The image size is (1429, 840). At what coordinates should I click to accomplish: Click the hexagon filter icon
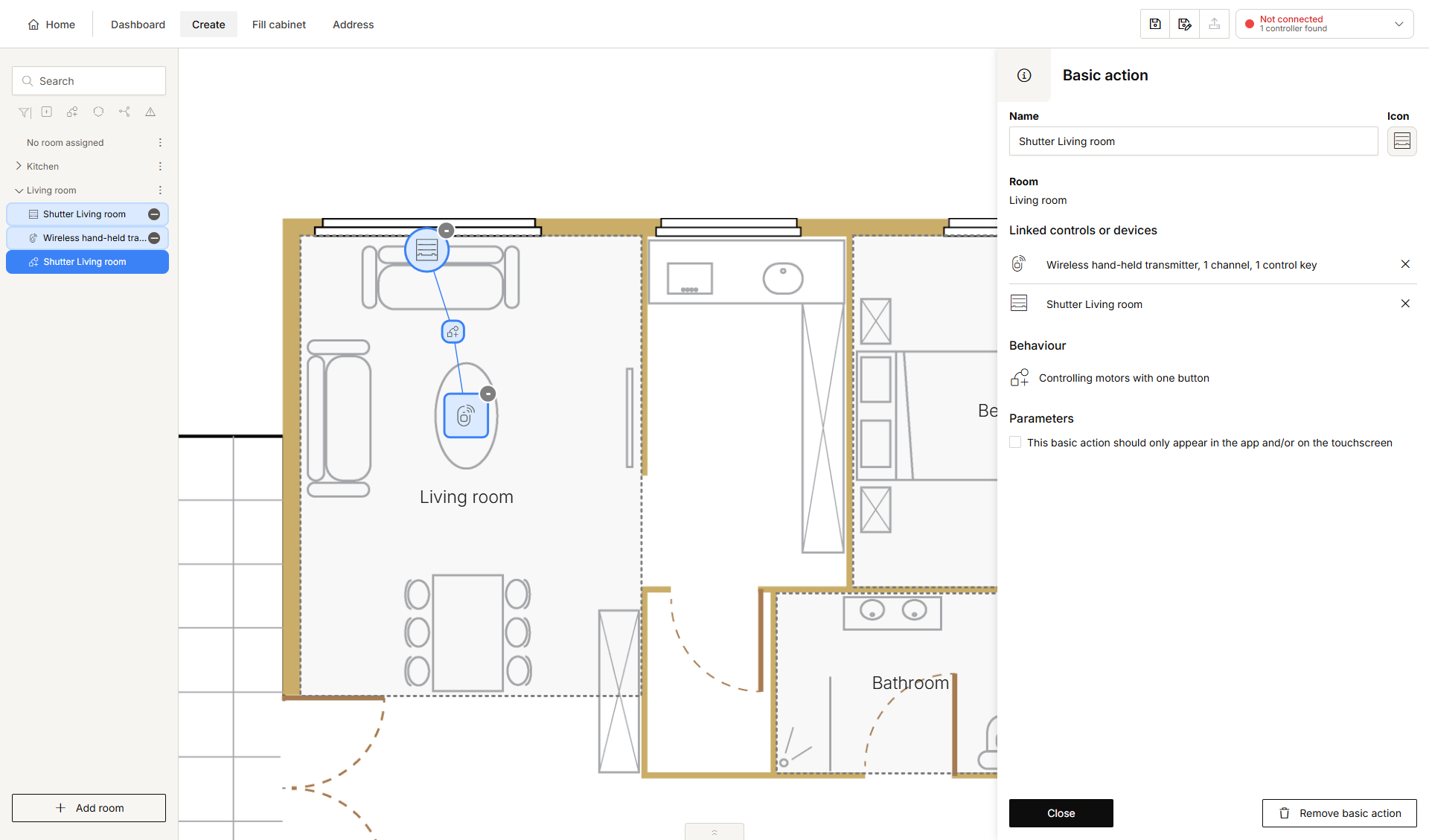pos(98,112)
